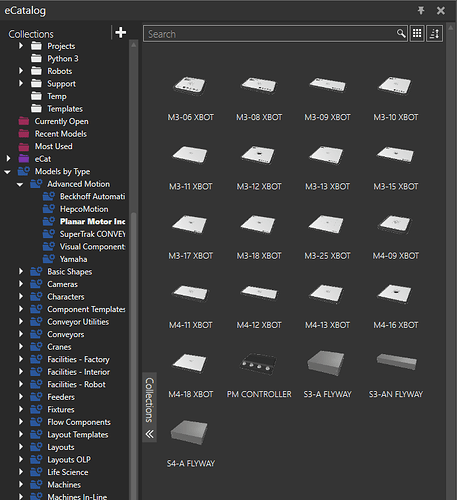This screenshot has width=457, height=500.
Task: Click the magnifier icon in the search box
Action: click(x=401, y=33)
